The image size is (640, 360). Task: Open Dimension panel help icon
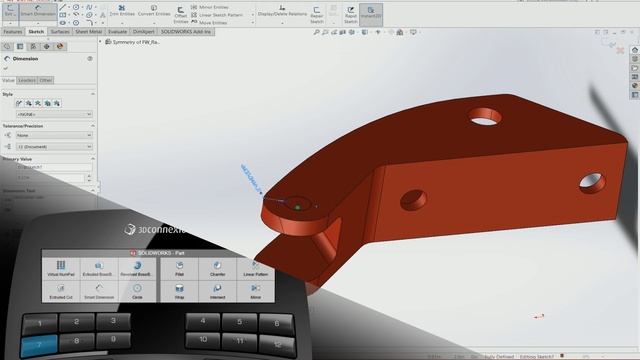90,59
